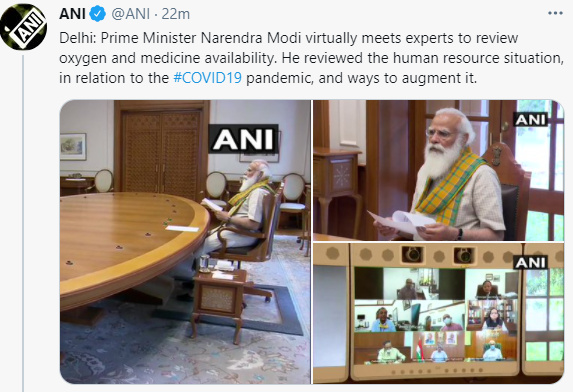
Task: Open the @ANI handle link
Action: click(130, 14)
